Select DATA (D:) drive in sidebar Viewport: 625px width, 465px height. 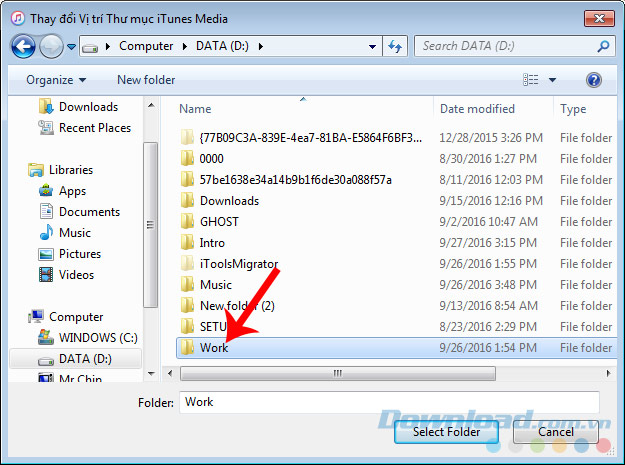click(x=75, y=359)
